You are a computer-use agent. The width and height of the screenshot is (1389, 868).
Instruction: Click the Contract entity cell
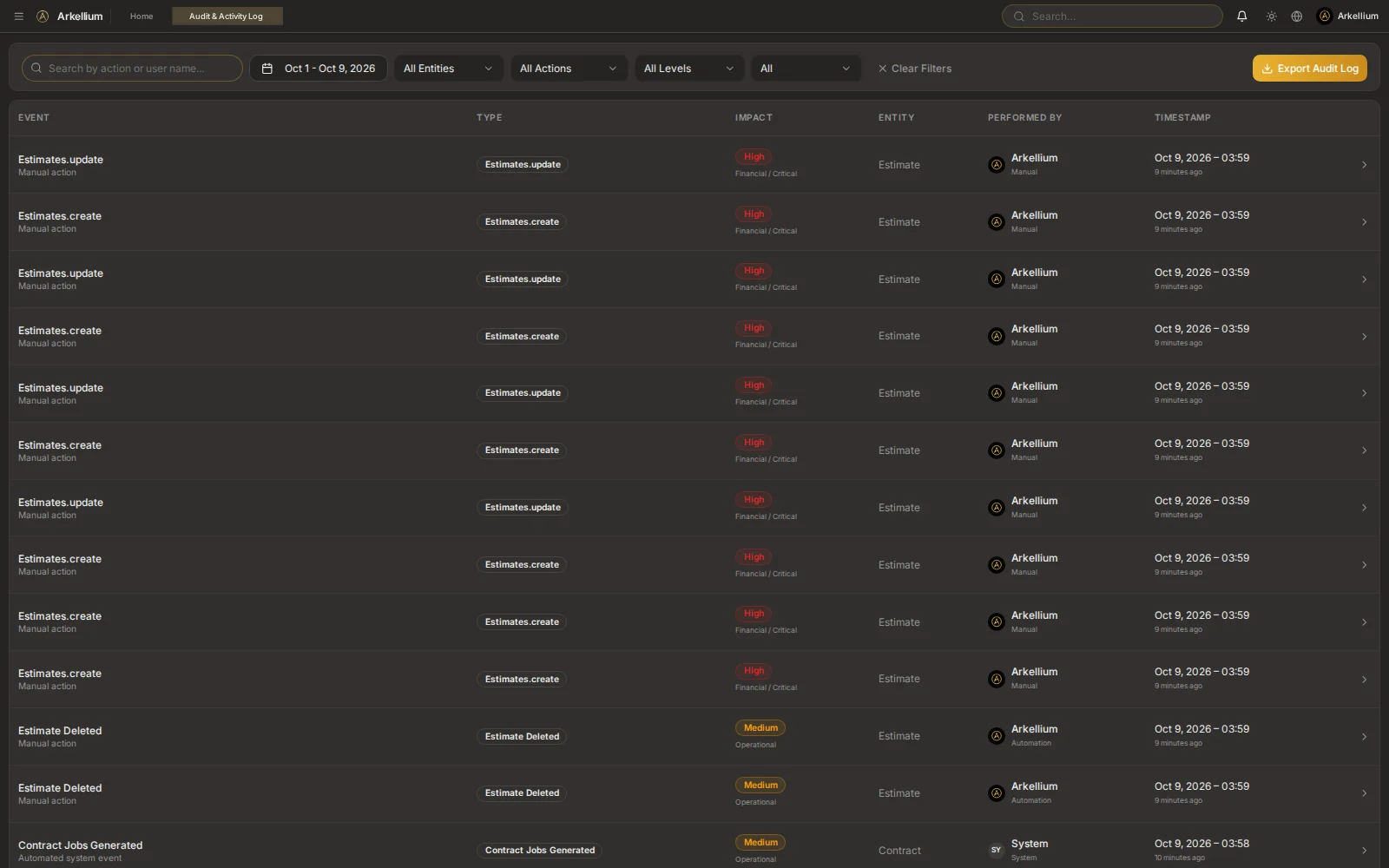click(899, 851)
